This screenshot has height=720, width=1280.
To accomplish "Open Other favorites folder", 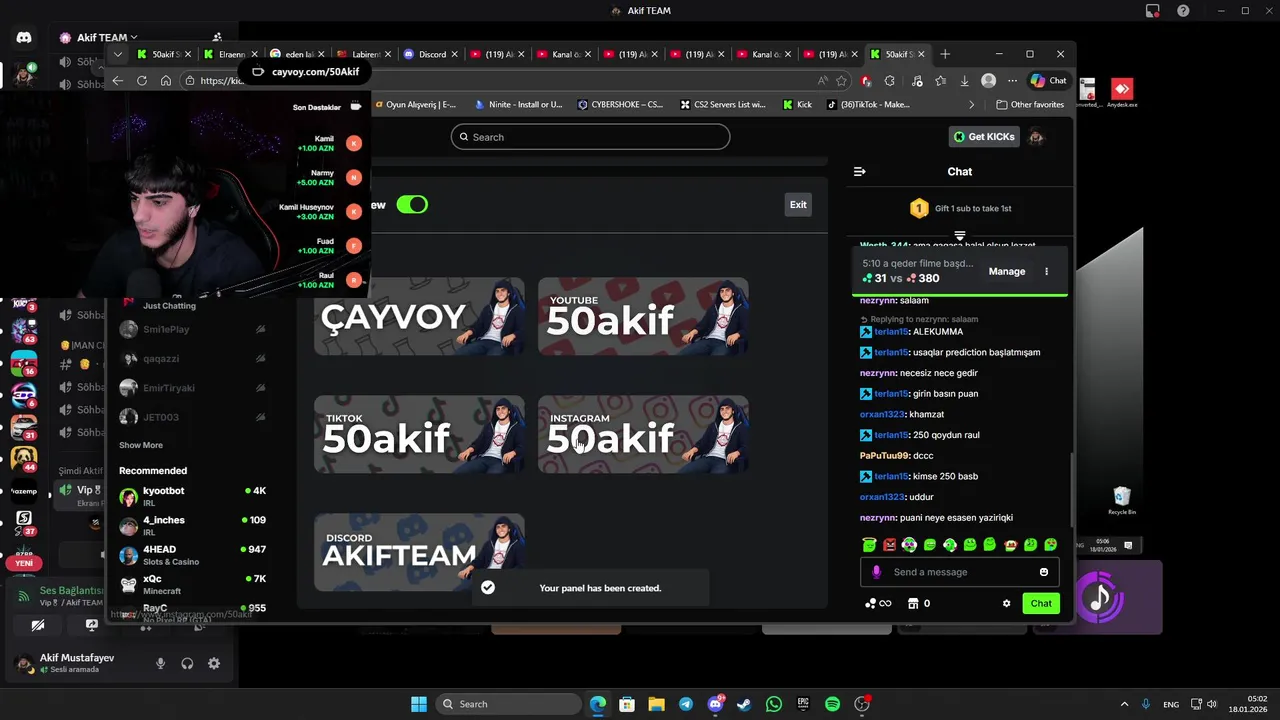I will pyautogui.click(x=1030, y=104).
